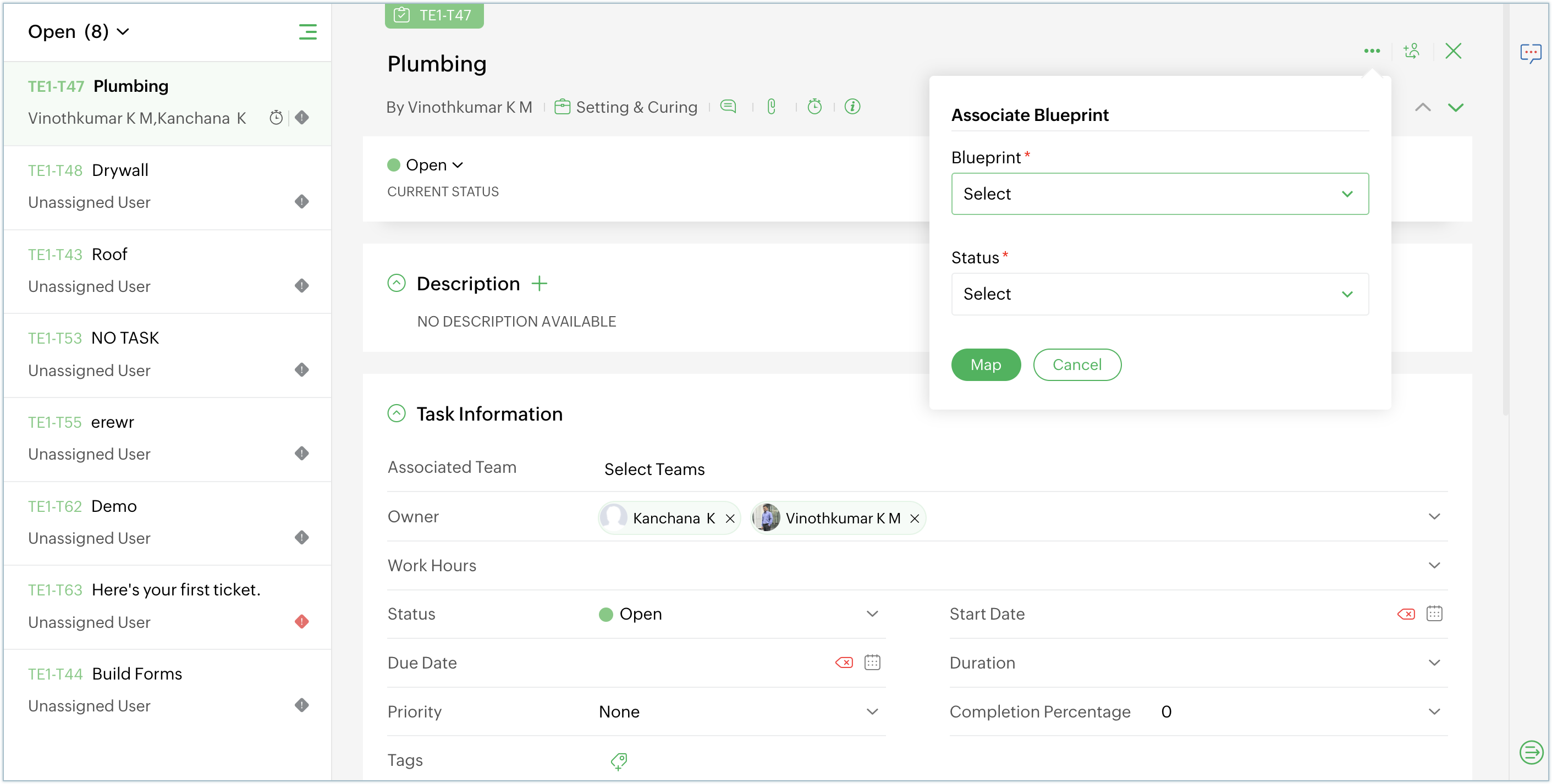This screenshot has width=1552, height=784.
Task: Click the attachment paperclip icon
Action: (x=771, y=107)
